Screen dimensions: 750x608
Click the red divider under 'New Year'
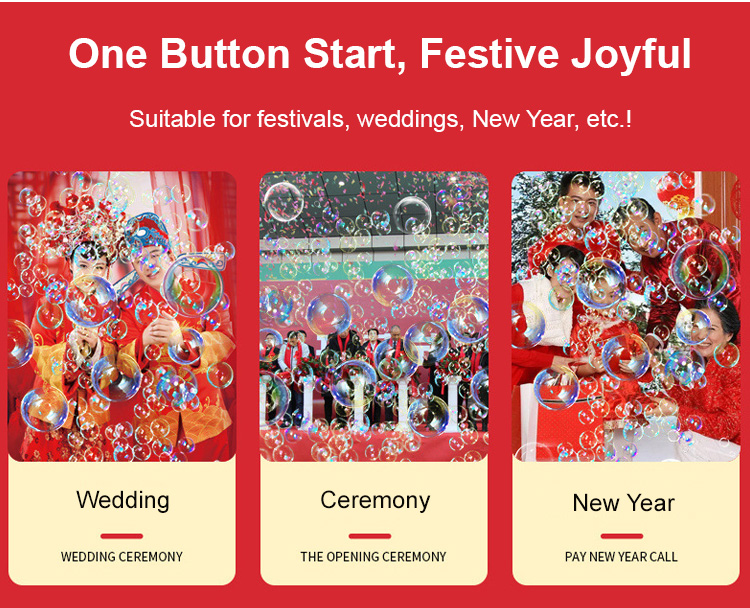tap(622, 536)
